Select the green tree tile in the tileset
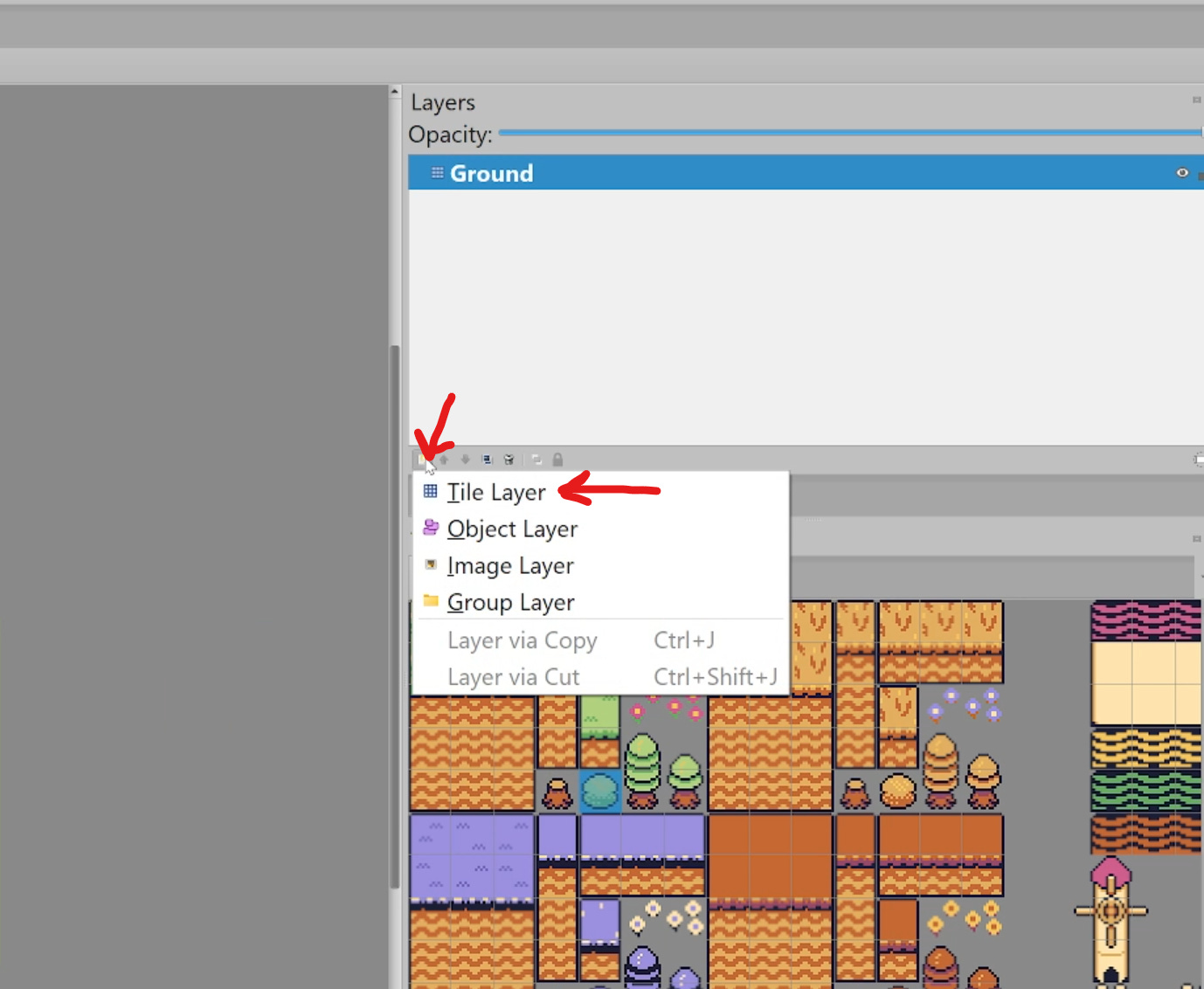This screenshot has height=989, width=1204. coord(643,769)
